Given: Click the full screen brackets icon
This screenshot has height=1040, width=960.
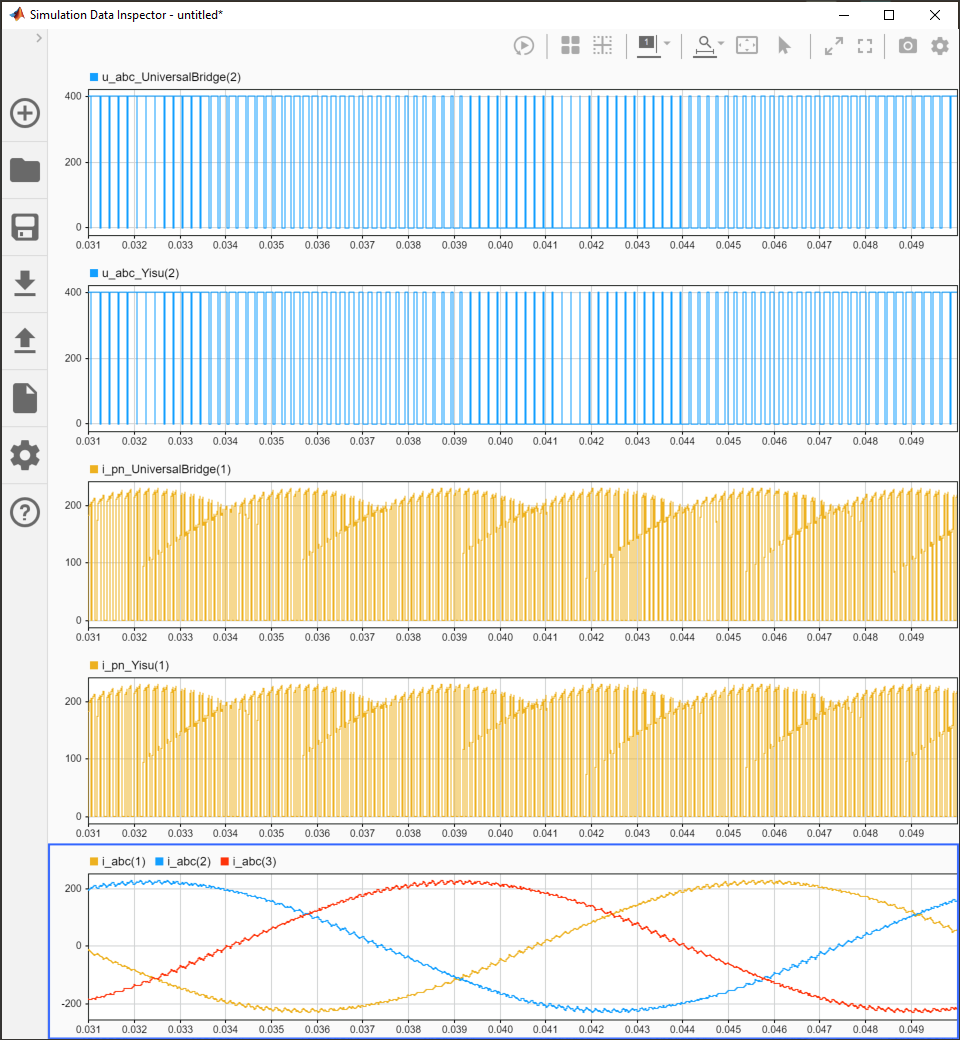Looking at the screenshot, I should tap(865, 46).
